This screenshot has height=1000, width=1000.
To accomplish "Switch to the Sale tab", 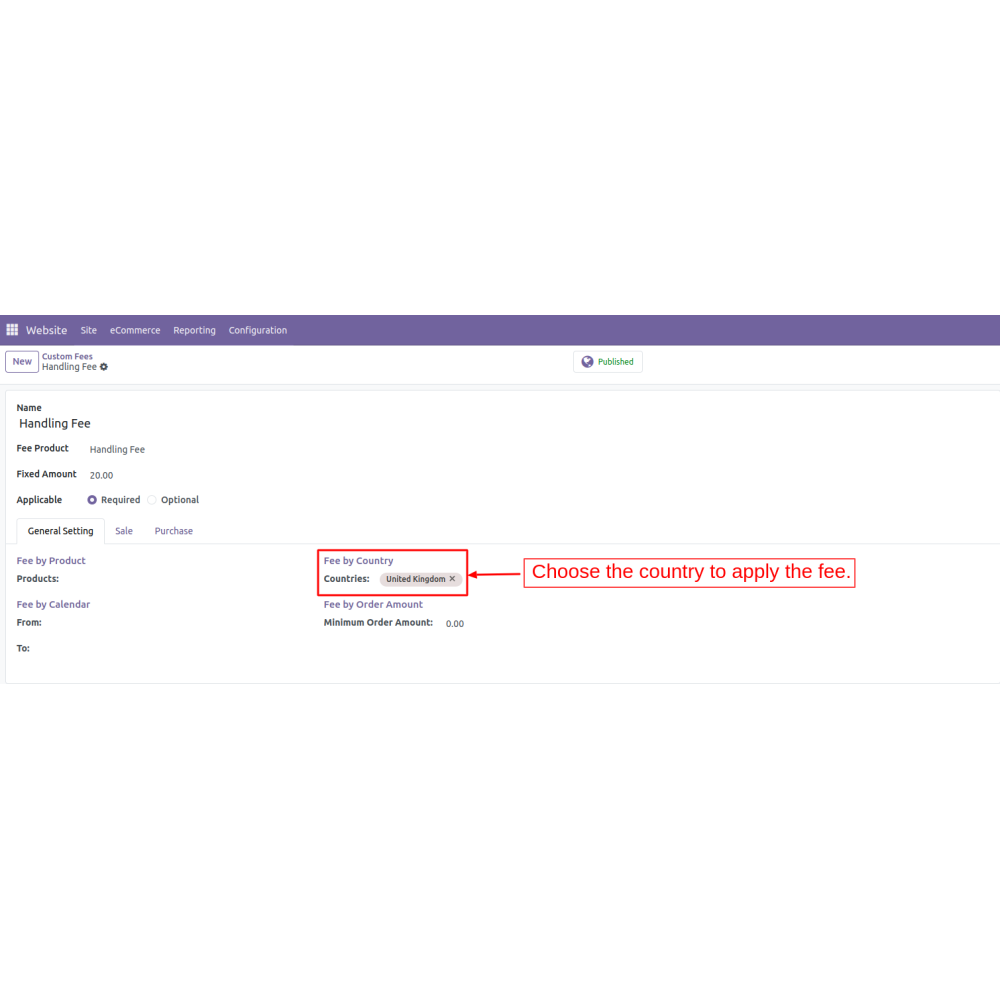I will 124,531.
